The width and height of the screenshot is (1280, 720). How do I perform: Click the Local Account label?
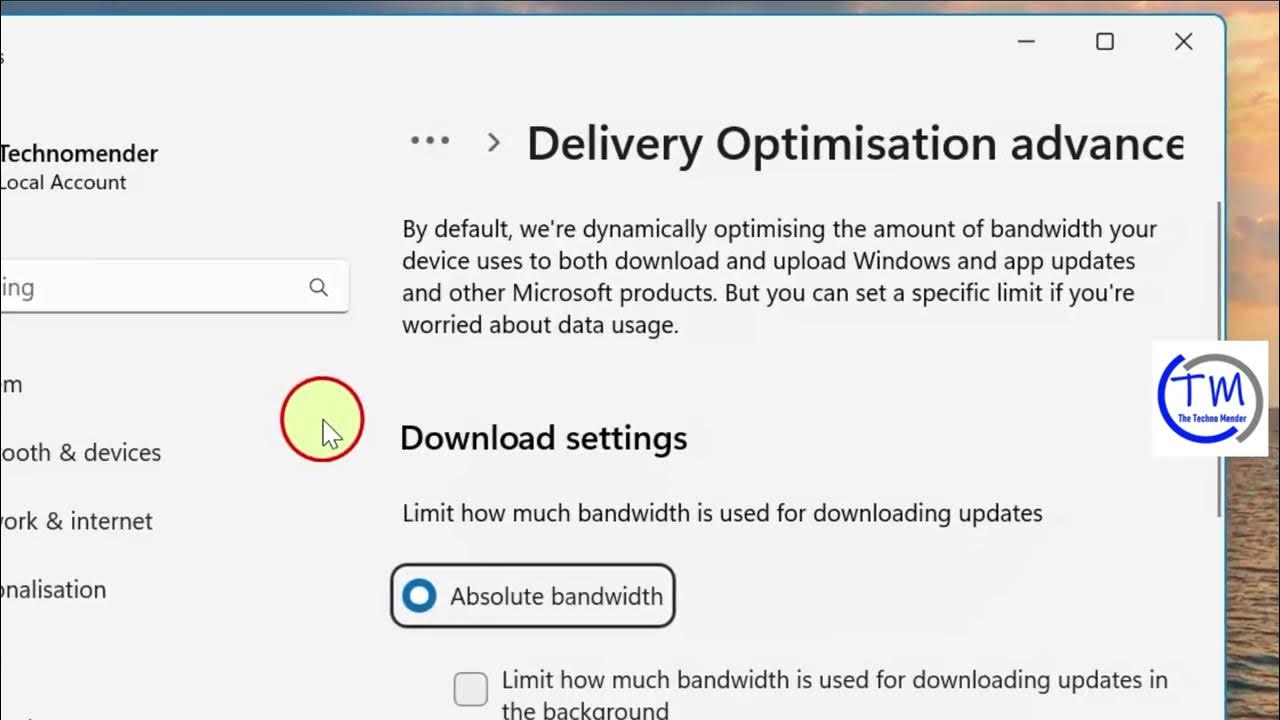63,183
